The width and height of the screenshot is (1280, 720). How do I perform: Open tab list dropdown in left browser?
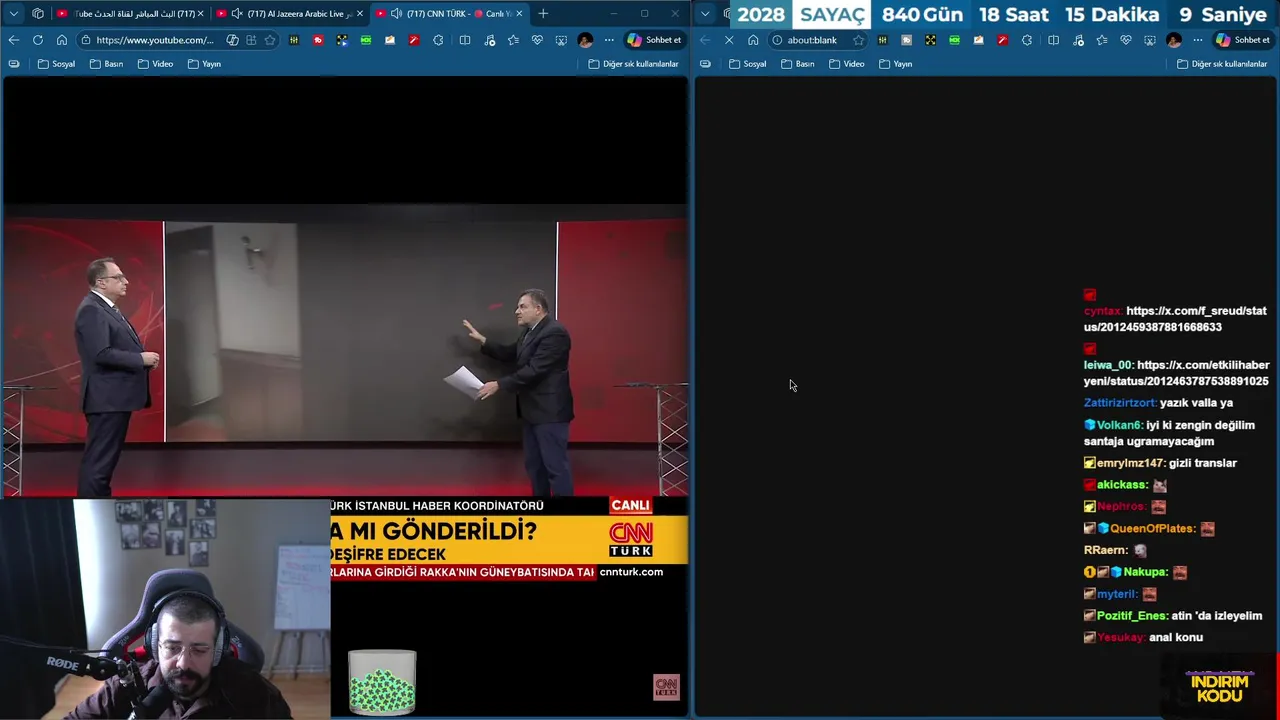click(x=14, y=13)
